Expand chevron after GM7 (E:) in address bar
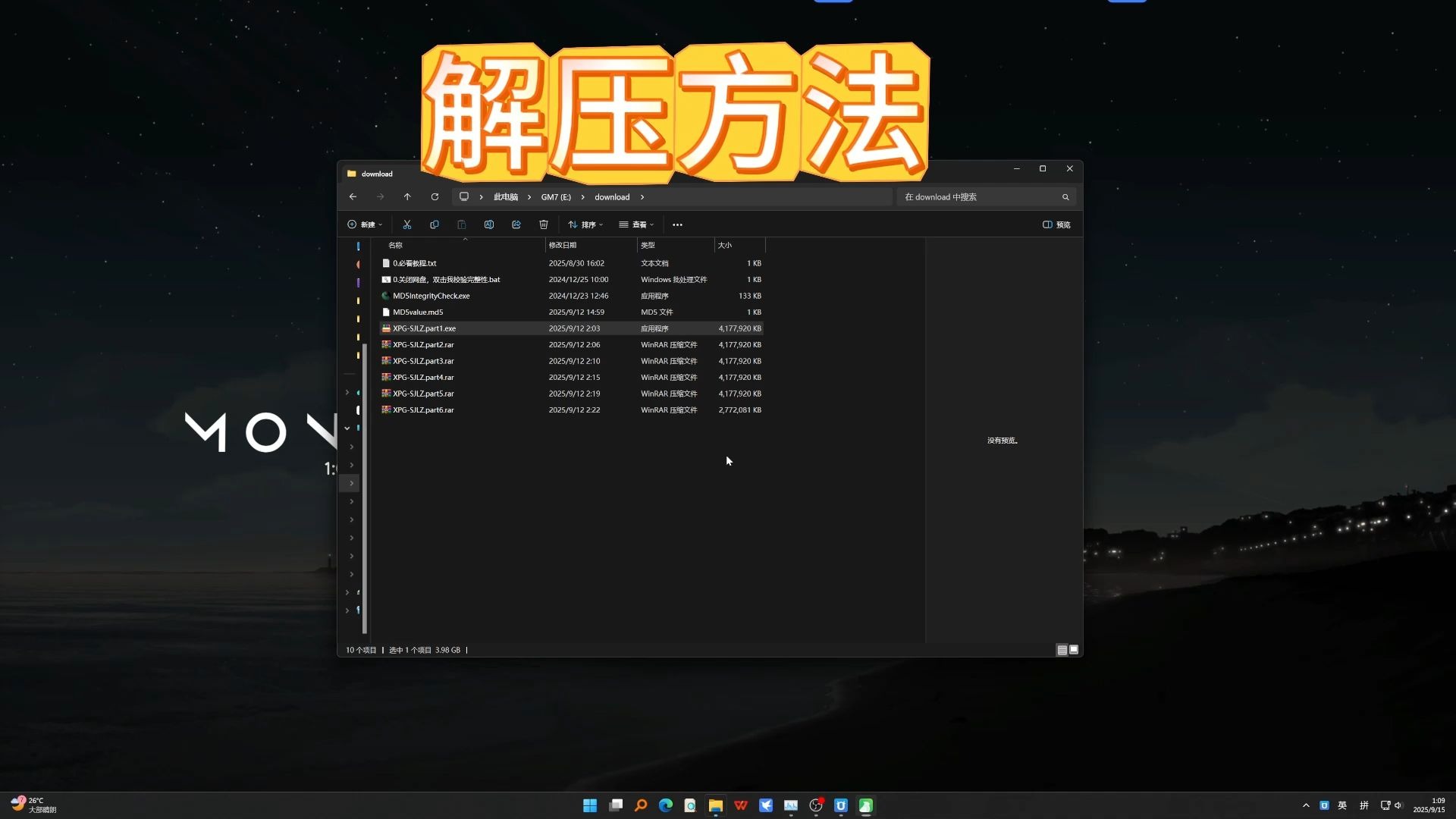 [582, 197]
